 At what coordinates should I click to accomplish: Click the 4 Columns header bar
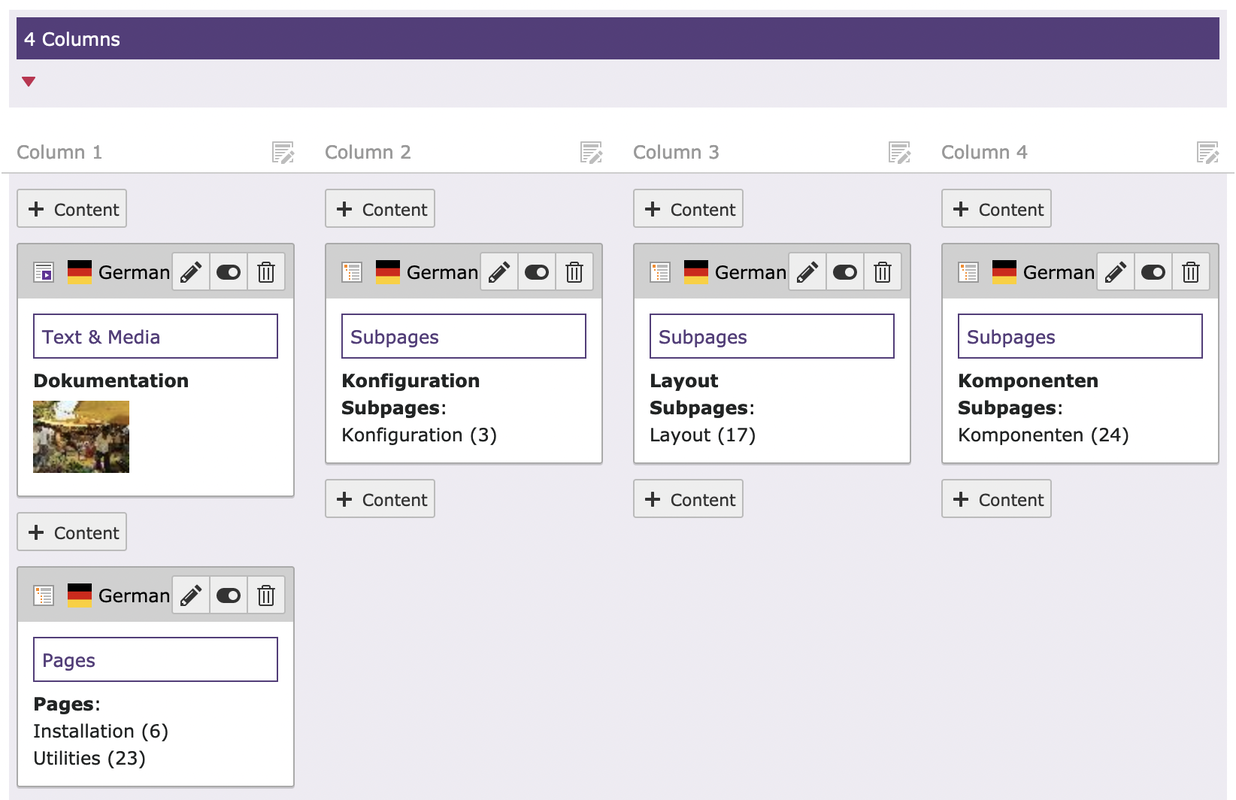(618, 39)
